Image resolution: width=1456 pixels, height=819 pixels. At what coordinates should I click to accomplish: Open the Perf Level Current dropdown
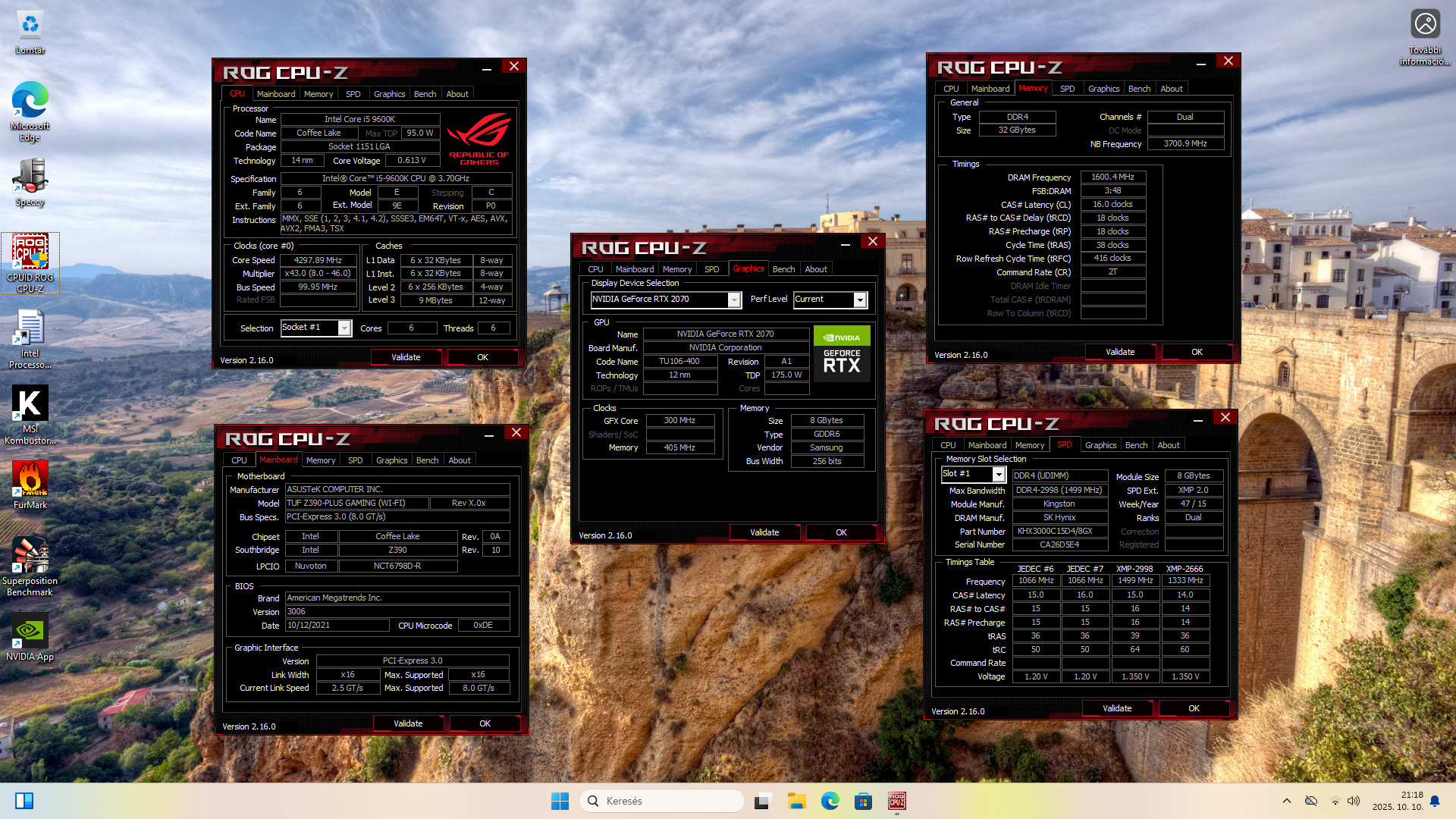(x=859, y=300)
